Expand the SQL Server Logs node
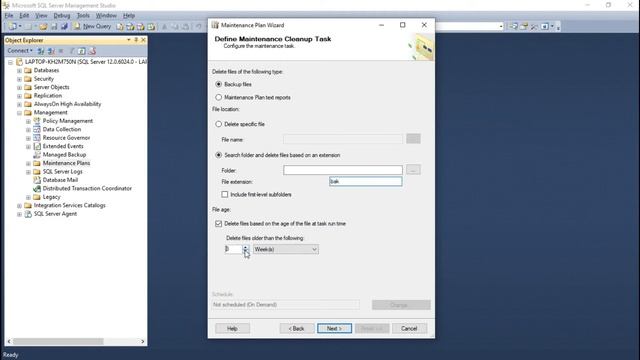 pyautogui.click(x=28, y=172)
